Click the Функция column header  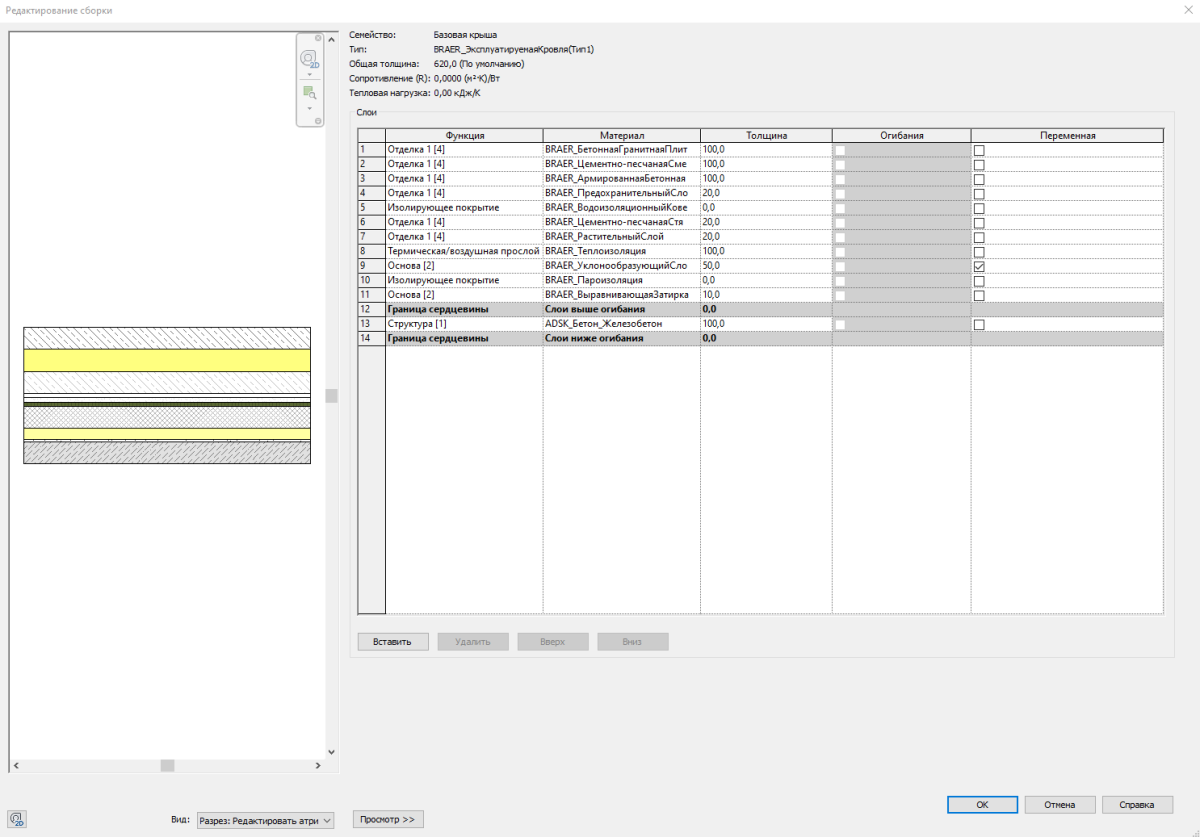464,135
